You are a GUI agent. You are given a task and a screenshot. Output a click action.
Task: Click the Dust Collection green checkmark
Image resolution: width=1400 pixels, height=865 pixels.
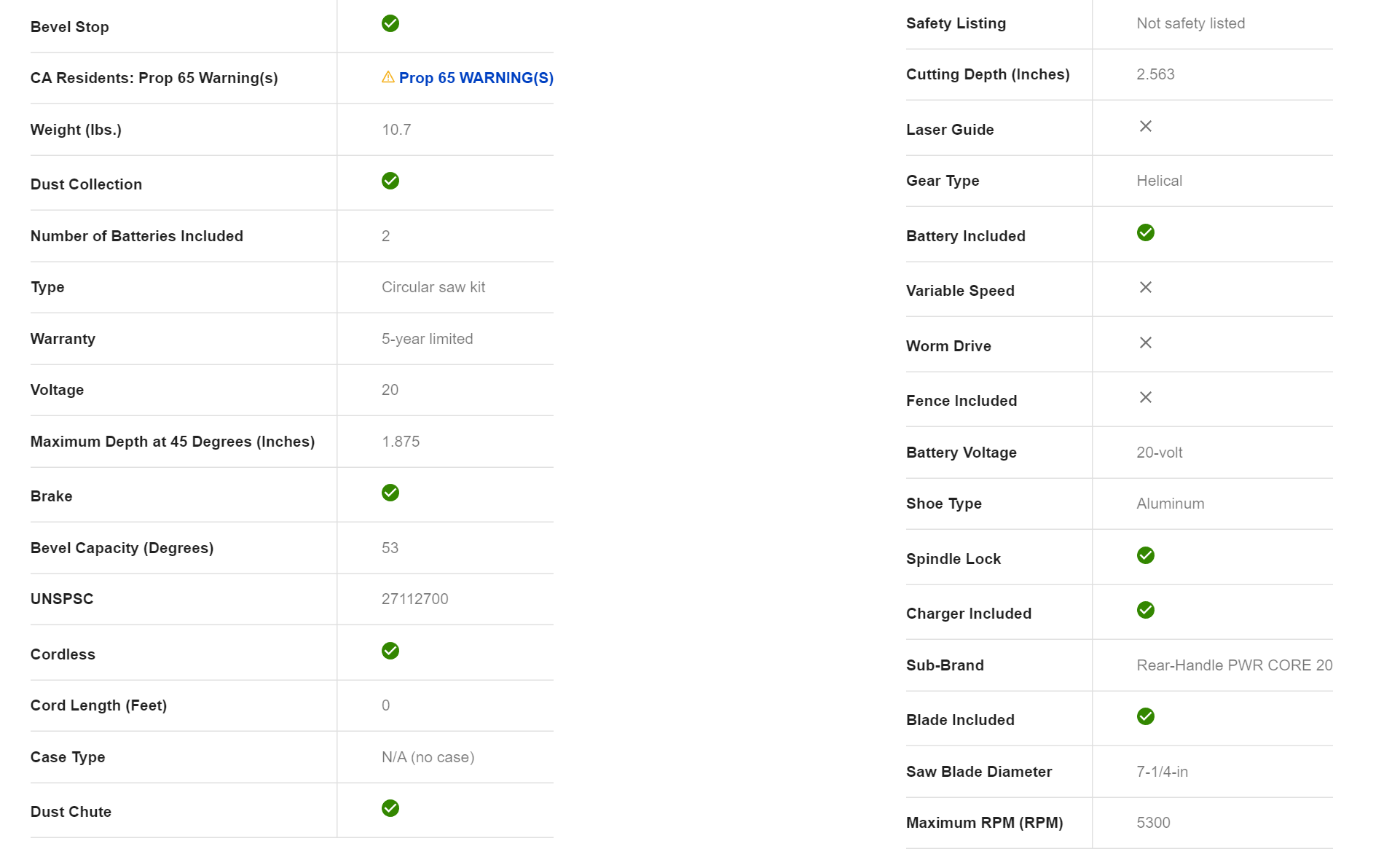point(390,181)
